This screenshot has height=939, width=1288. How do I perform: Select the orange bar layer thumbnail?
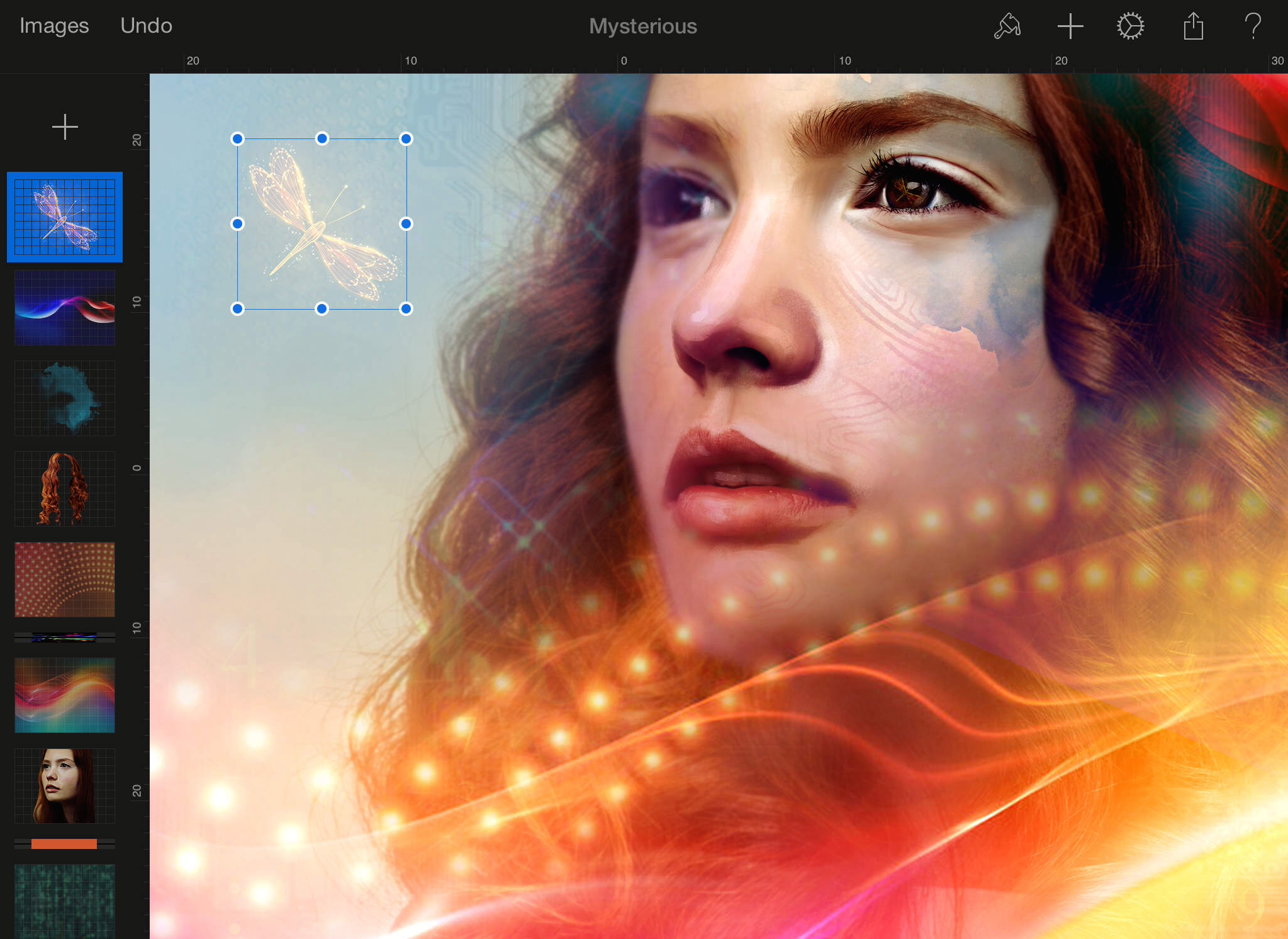tap(64, 843)
